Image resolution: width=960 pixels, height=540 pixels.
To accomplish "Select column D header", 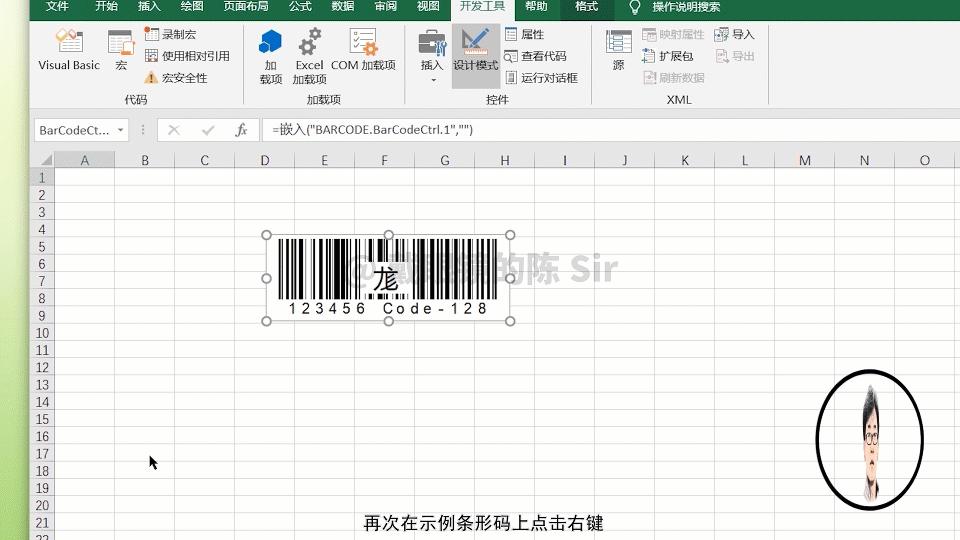I will [x=264, y=160].
